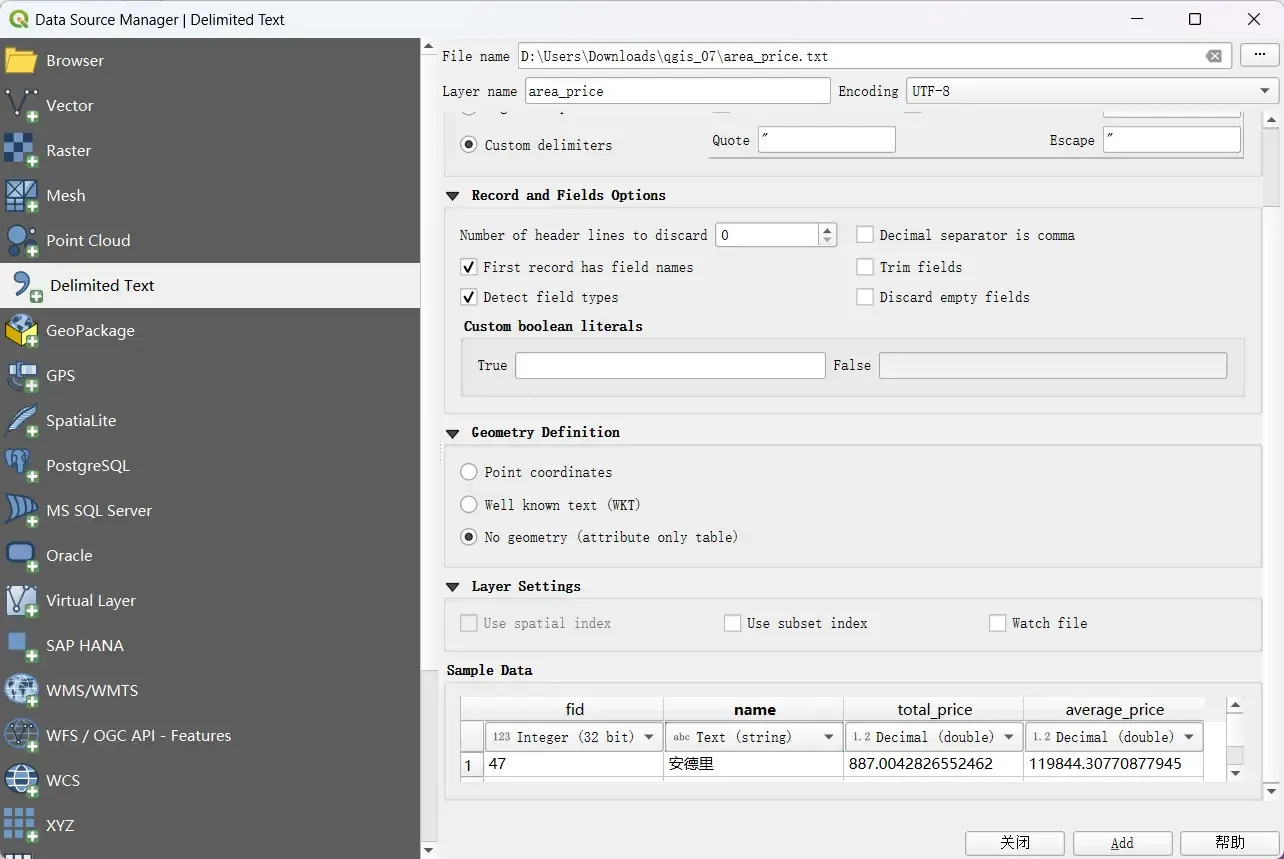Select the WFS / OGC API icon
1284x859 pixels.
21,735
